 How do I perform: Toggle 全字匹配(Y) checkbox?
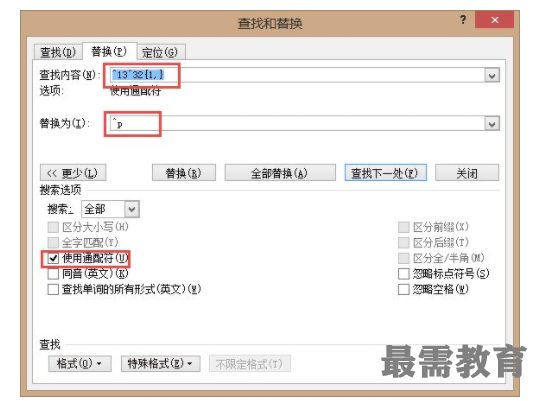pyautogui.click(x=53, y=242)
